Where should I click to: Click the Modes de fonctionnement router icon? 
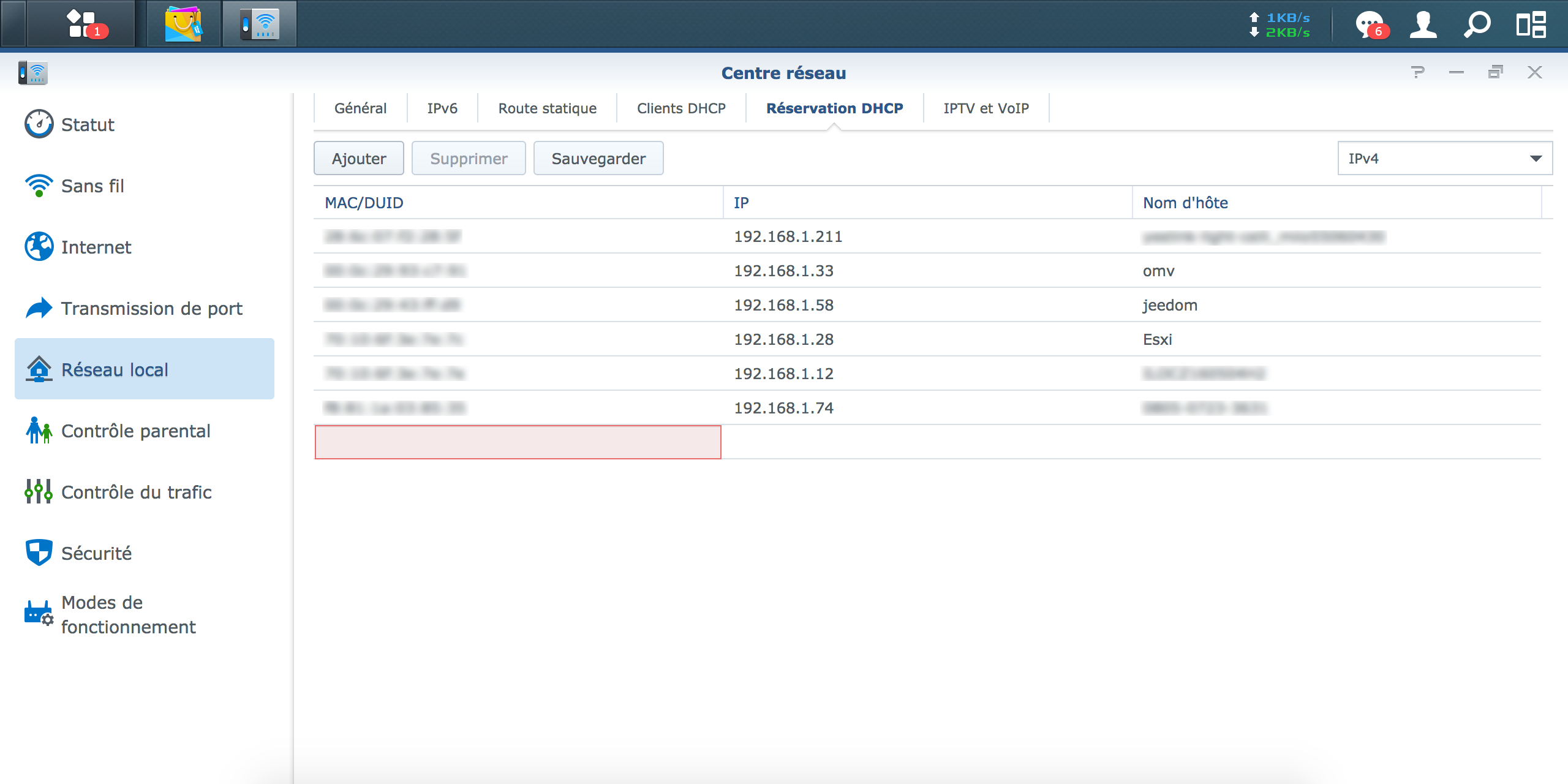point(39,613)
